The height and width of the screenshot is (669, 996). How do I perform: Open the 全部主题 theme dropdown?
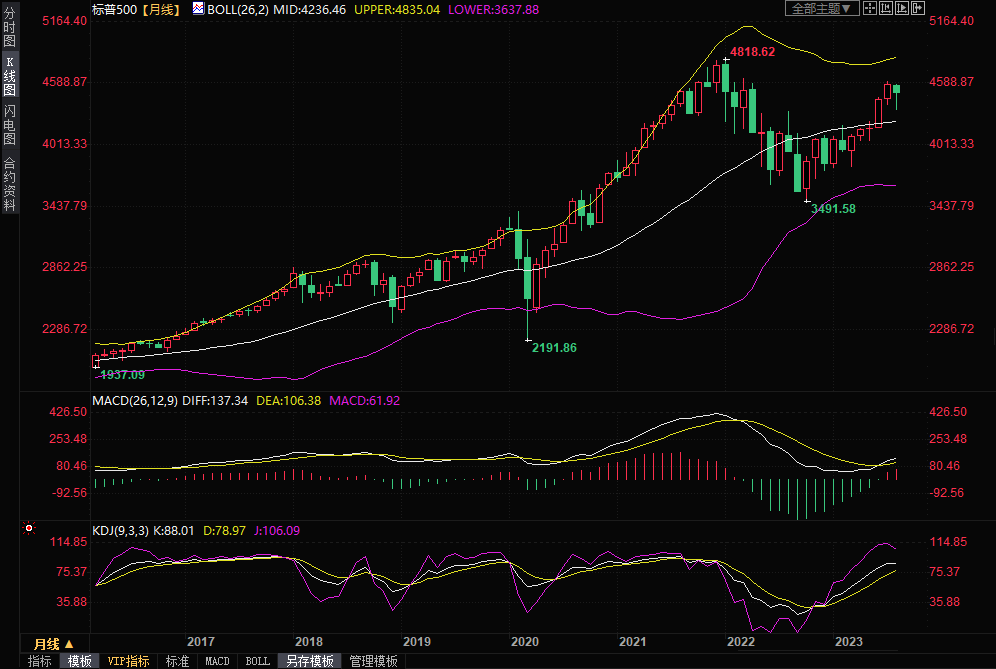click(822, 9)
